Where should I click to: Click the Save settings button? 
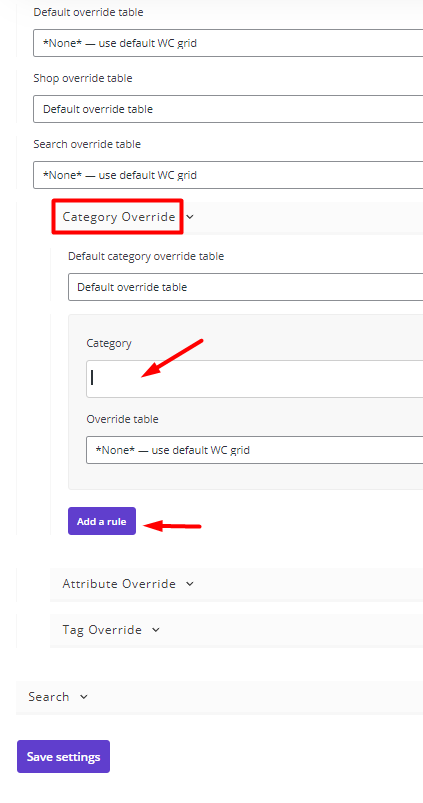[64, 756]
